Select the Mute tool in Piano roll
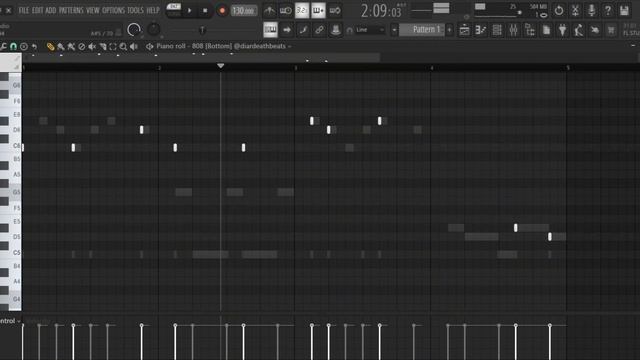 click(92, 47)
